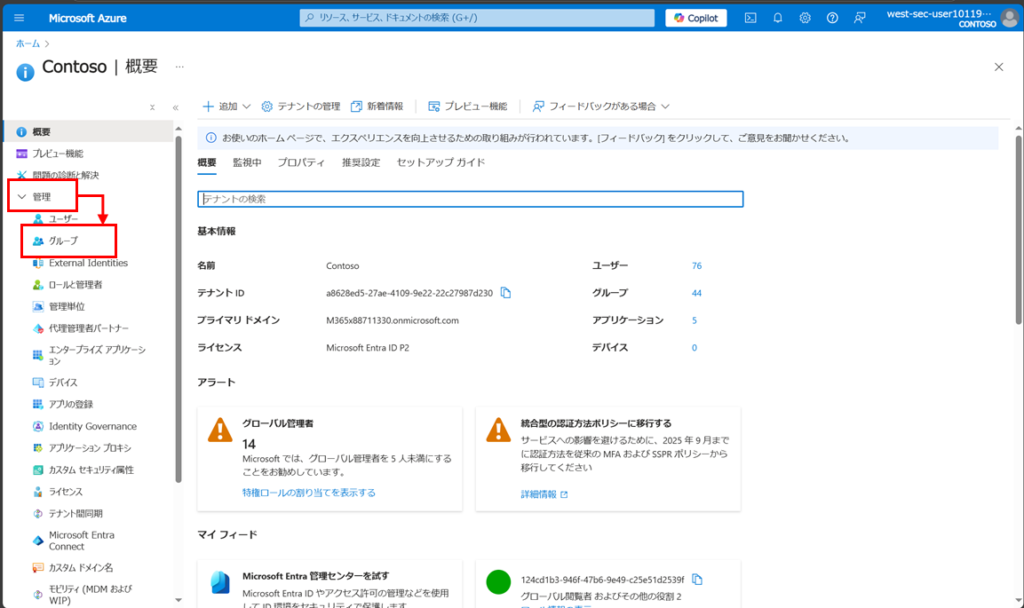Focus the top search box

pos(477,18)
